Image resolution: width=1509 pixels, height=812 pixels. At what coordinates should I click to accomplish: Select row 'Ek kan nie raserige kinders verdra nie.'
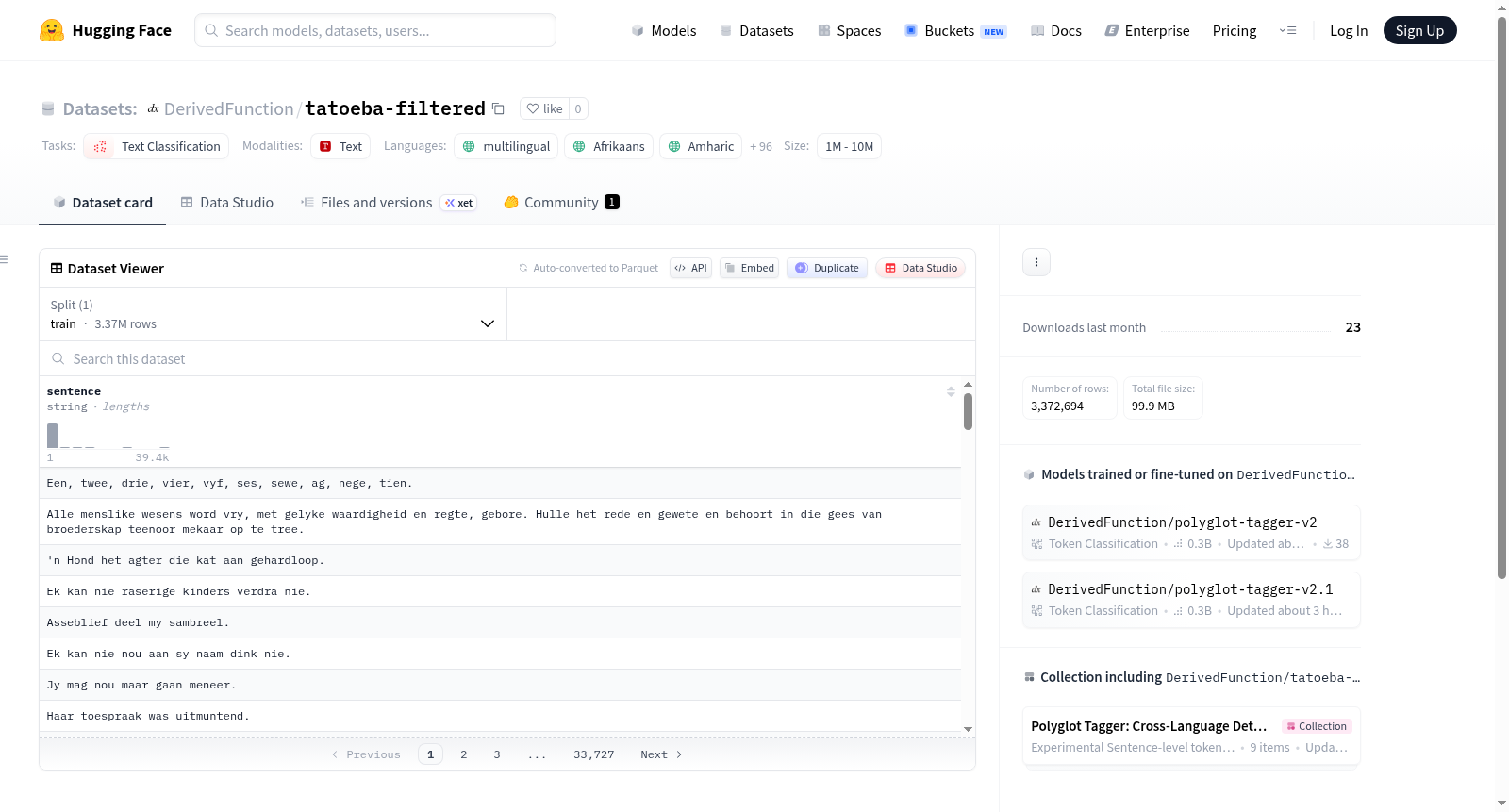coord(500,591)
